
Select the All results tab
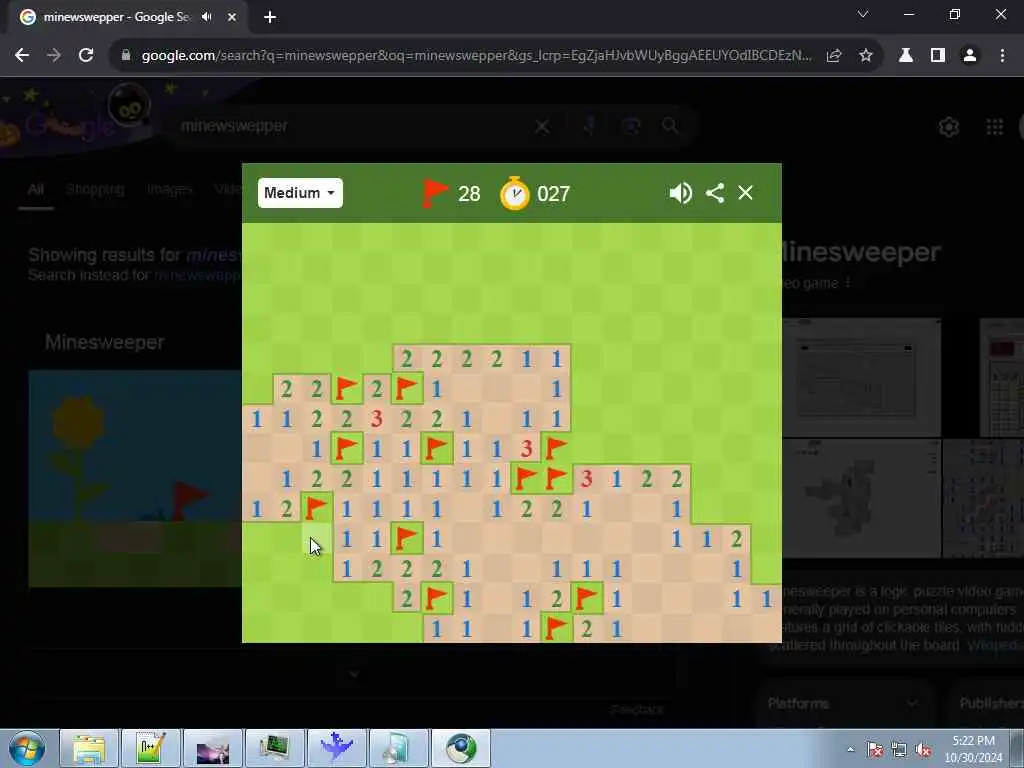36,189
